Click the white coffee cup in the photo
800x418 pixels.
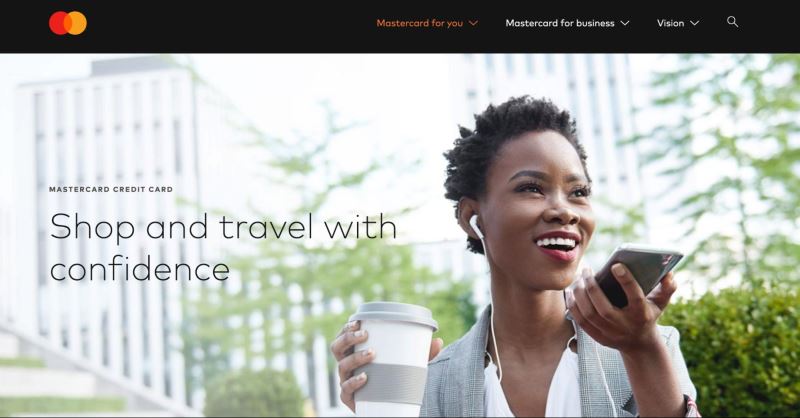pyautogui.click(x=395, y=358)
